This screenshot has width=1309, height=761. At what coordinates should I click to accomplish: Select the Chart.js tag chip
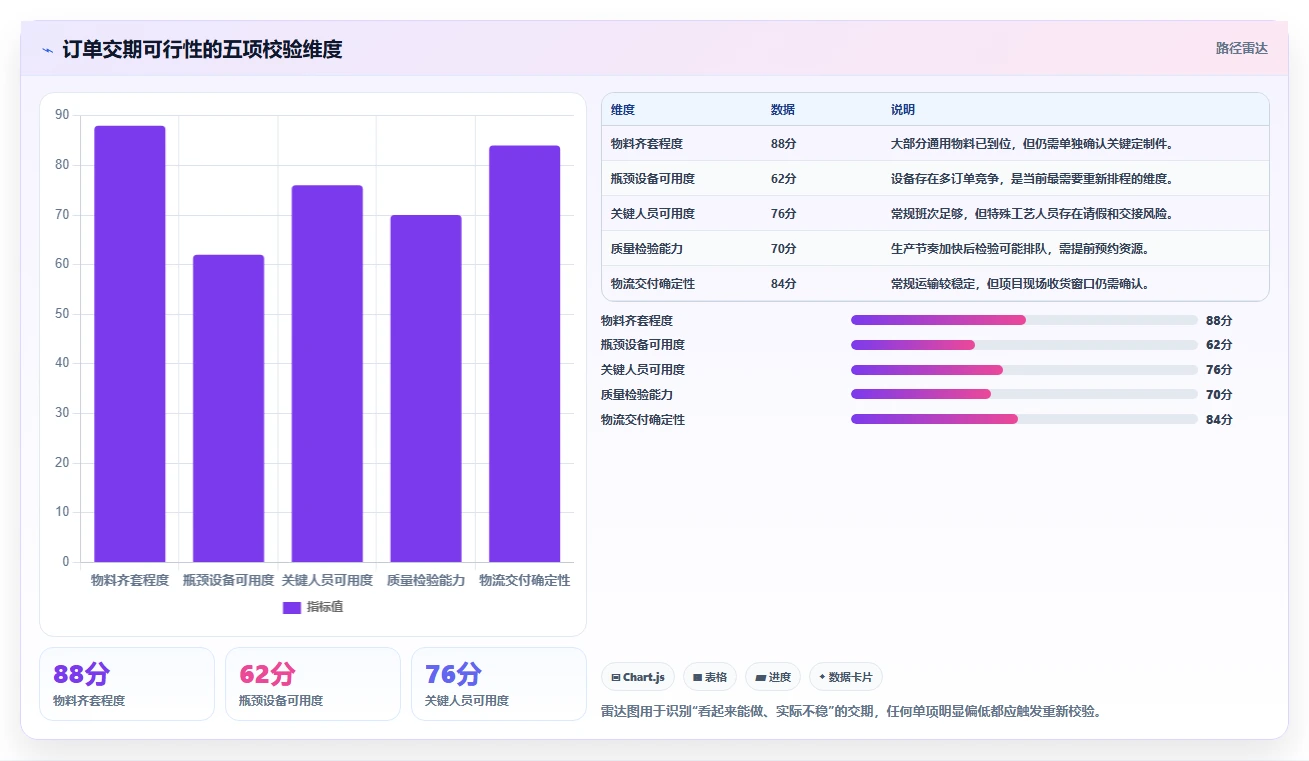638,677
